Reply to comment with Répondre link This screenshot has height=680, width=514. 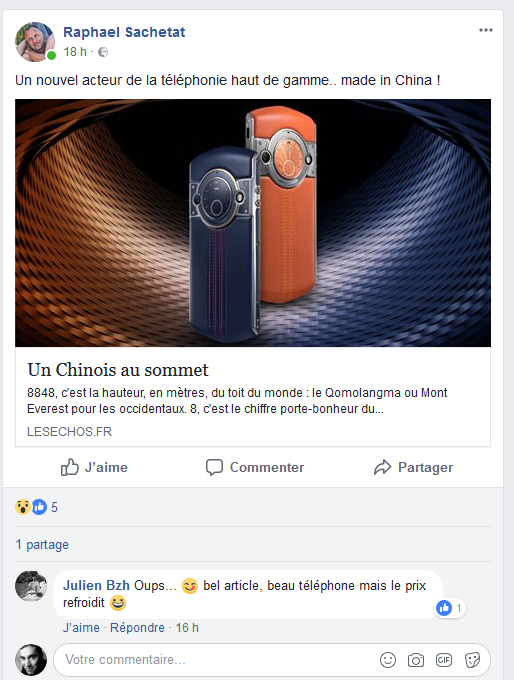click(x=137, y=628)
